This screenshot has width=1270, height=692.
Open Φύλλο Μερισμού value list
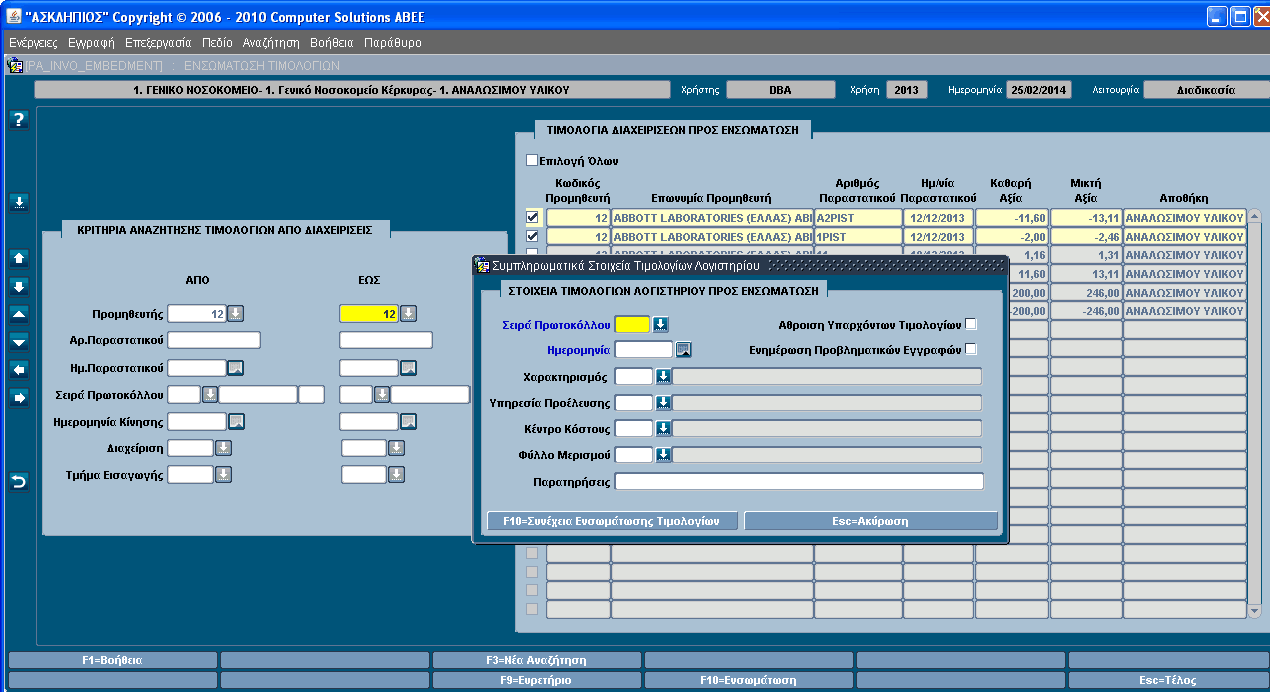click(x=662, y=455)
